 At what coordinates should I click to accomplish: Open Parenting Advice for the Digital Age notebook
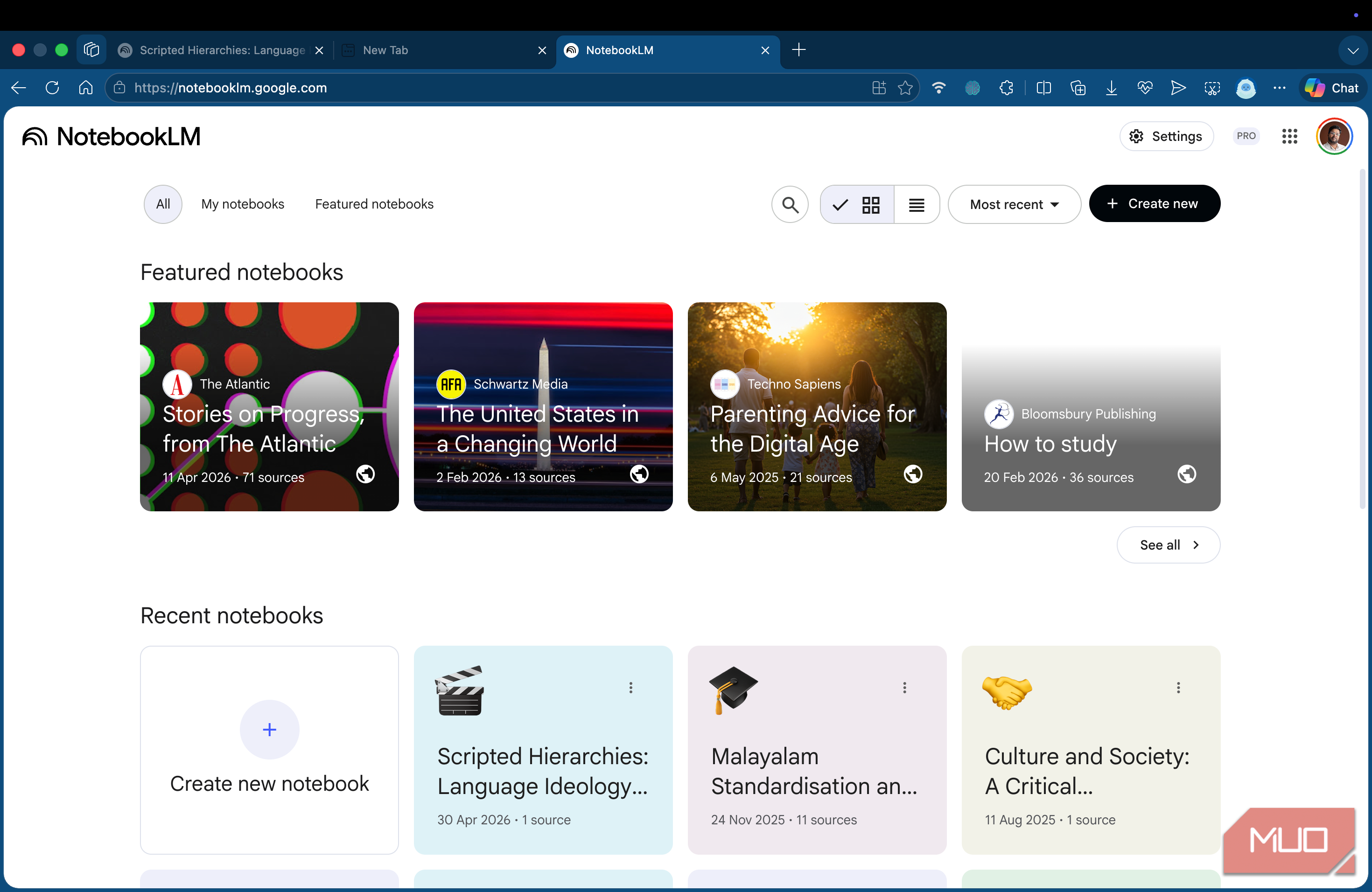click(817, 407)
